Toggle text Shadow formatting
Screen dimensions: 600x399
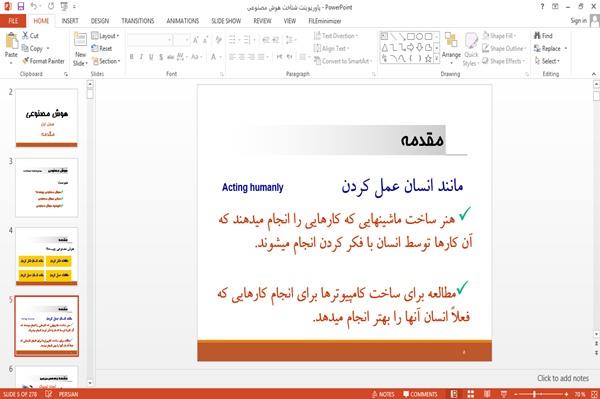tap(161, 57)
